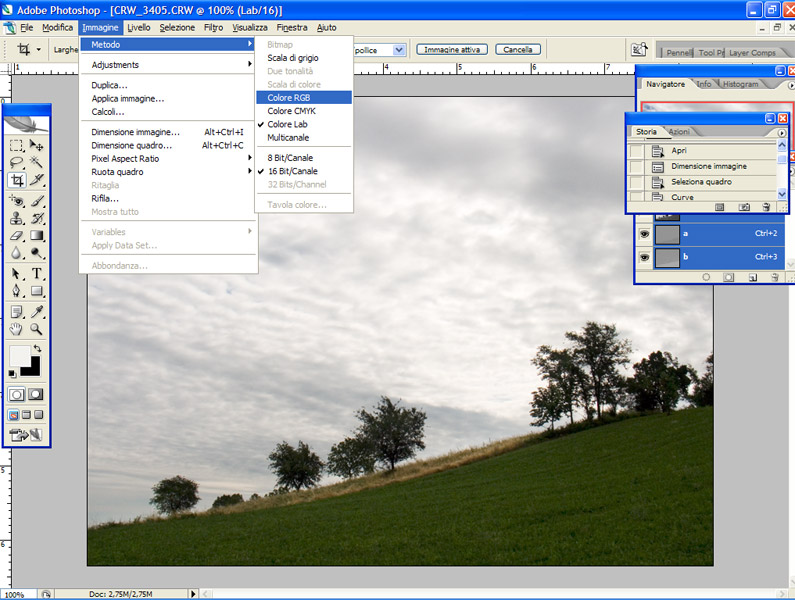The image size is (795, 600).
Task: Open the units dropdown showing pollice
Action: coord(399,49)
